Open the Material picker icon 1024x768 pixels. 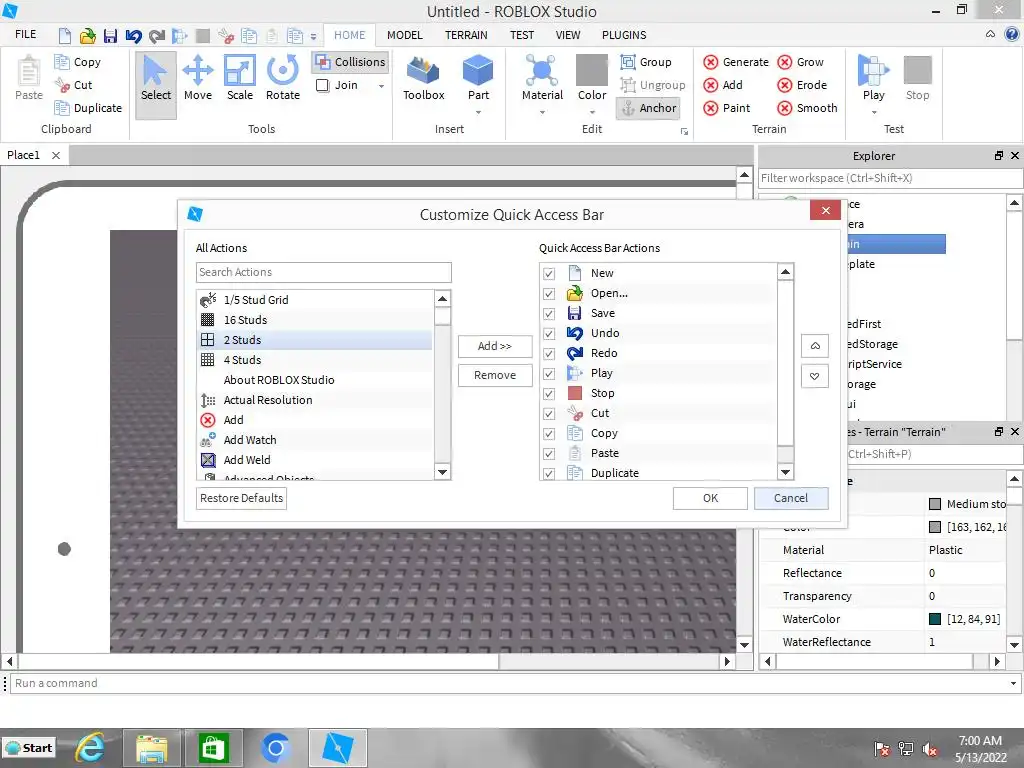(542, 70)
